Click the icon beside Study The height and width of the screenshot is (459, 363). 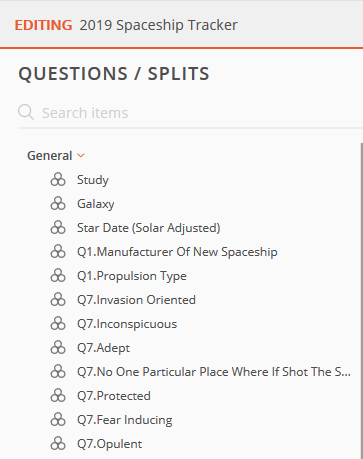(58, 180)
